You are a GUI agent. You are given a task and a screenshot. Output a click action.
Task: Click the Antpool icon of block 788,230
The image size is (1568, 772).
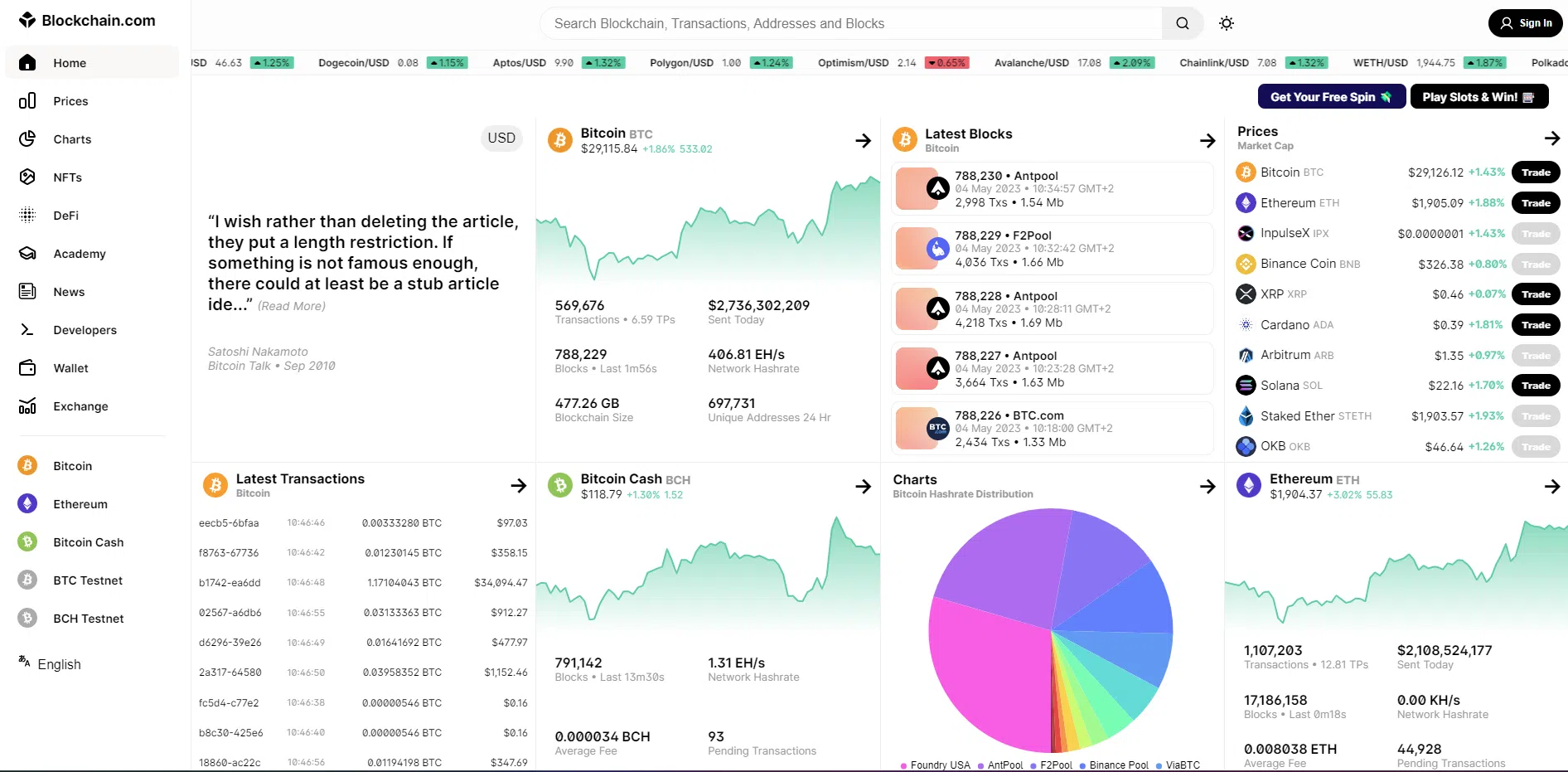[x=937, y=188]
